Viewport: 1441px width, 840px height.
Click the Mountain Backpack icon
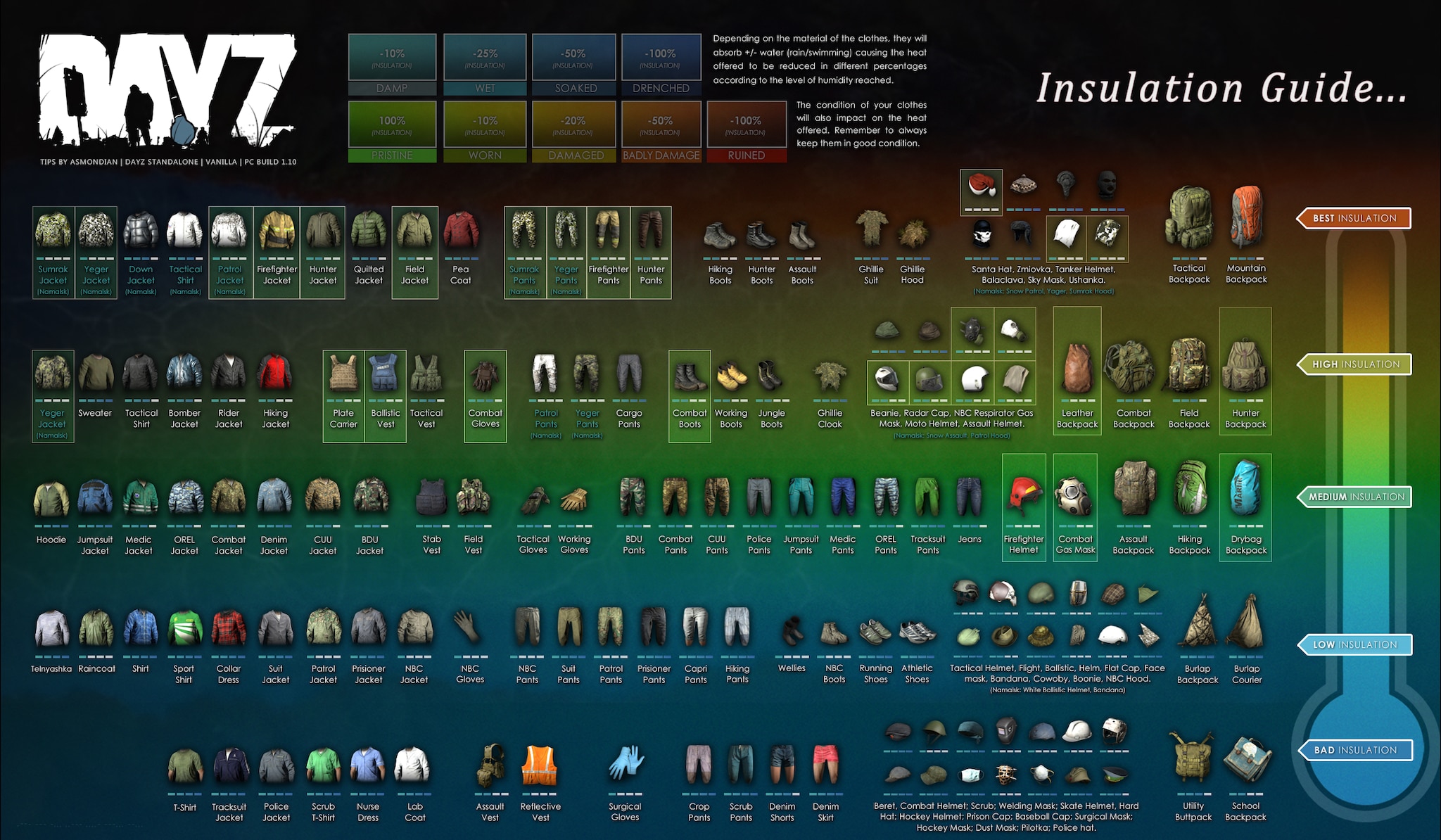pyautogui.click(x=1246, y=217)
